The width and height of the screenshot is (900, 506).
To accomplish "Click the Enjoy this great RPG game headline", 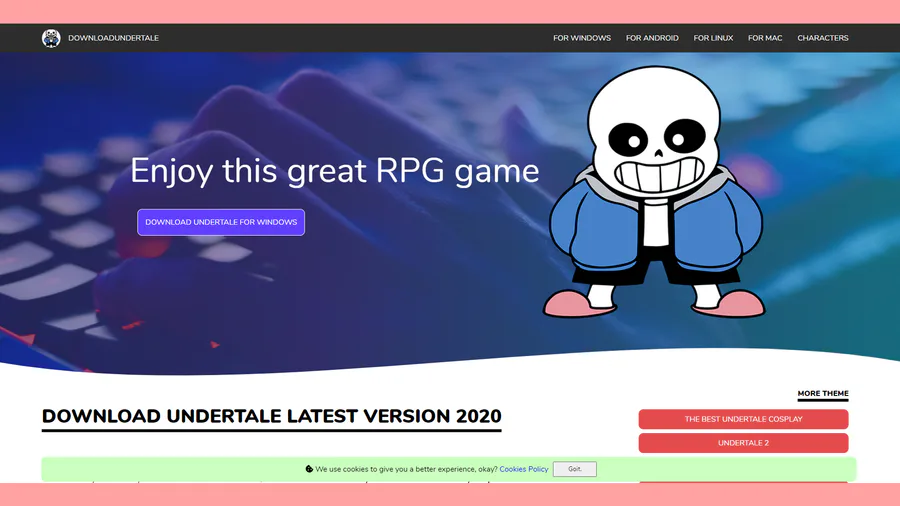I will tap(335, 171).
